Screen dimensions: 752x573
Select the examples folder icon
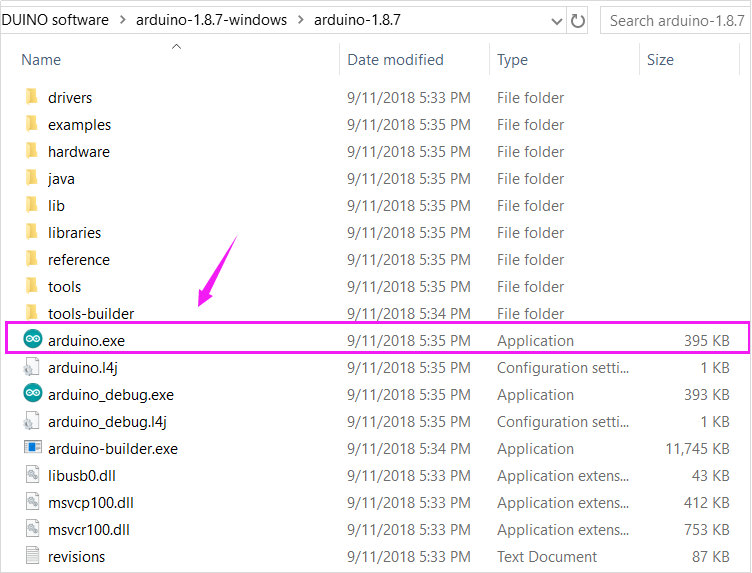point(32,124)
